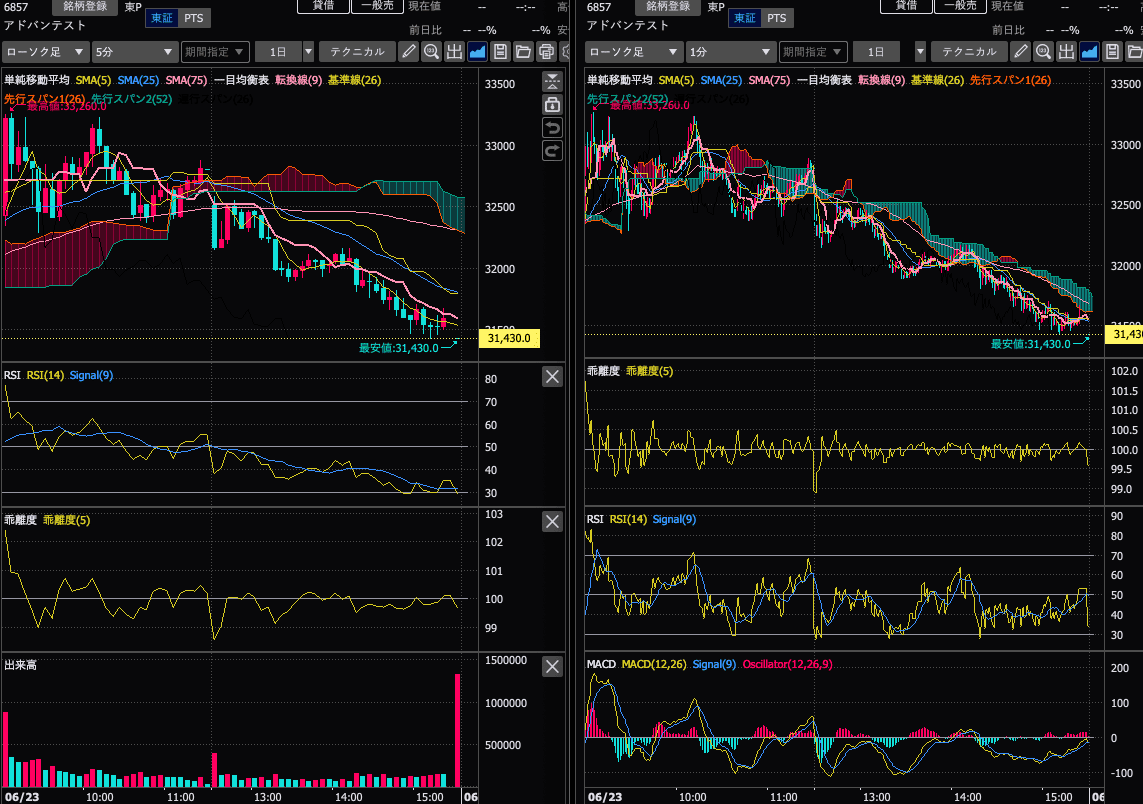Click the undo arrow on left chart
The height and width of the screenshot is (804, 1143).
[553, 128]
